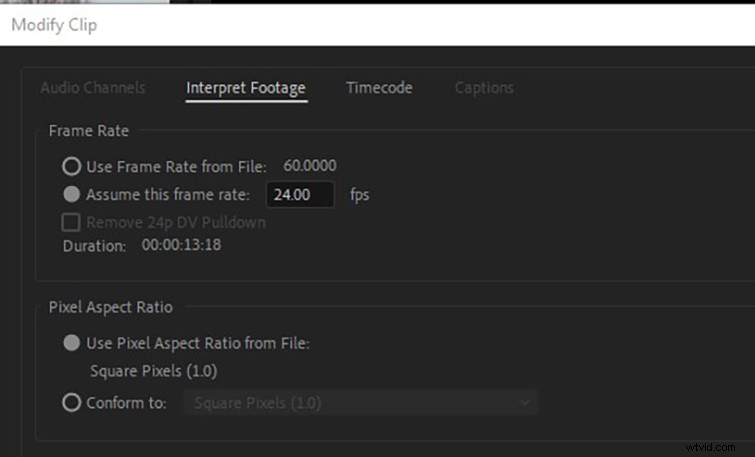Choose Assume this frame rate option
Viewport: 755px width, 457px height.
[71, 195]
